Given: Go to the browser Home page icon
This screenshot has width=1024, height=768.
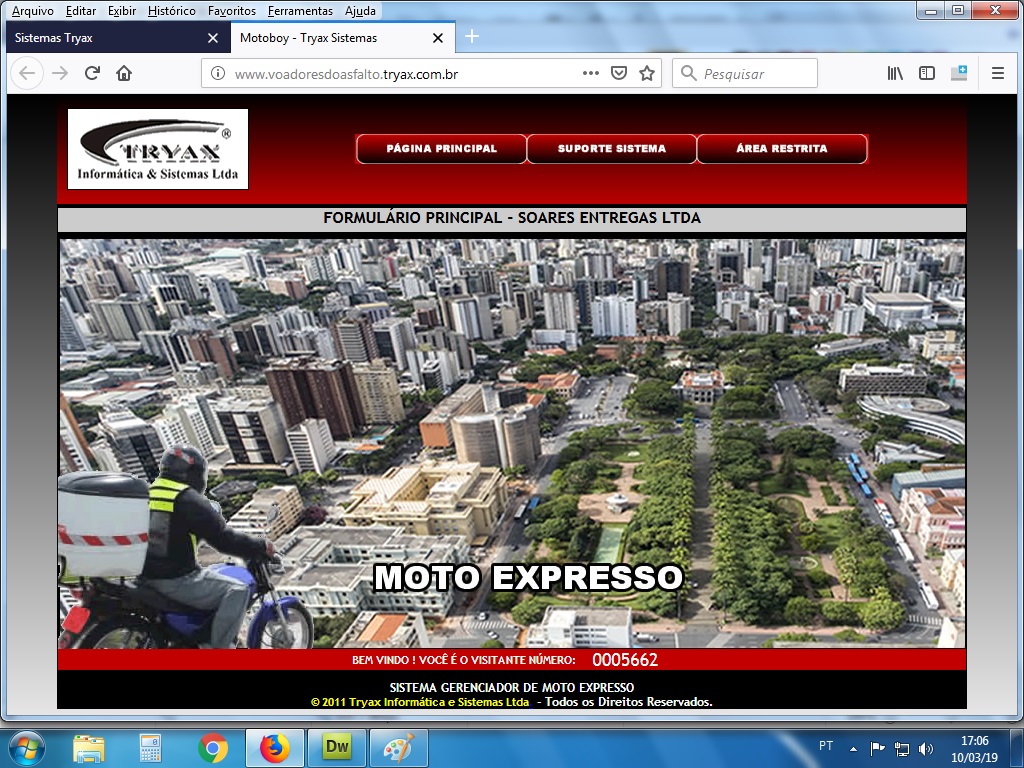Looking at the screenshot, I should 124,73.
